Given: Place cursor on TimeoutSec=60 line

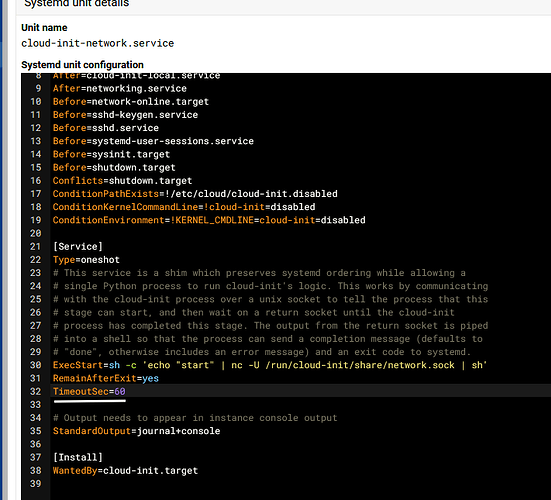Looking at the screenshot, I should coord(89,391).
